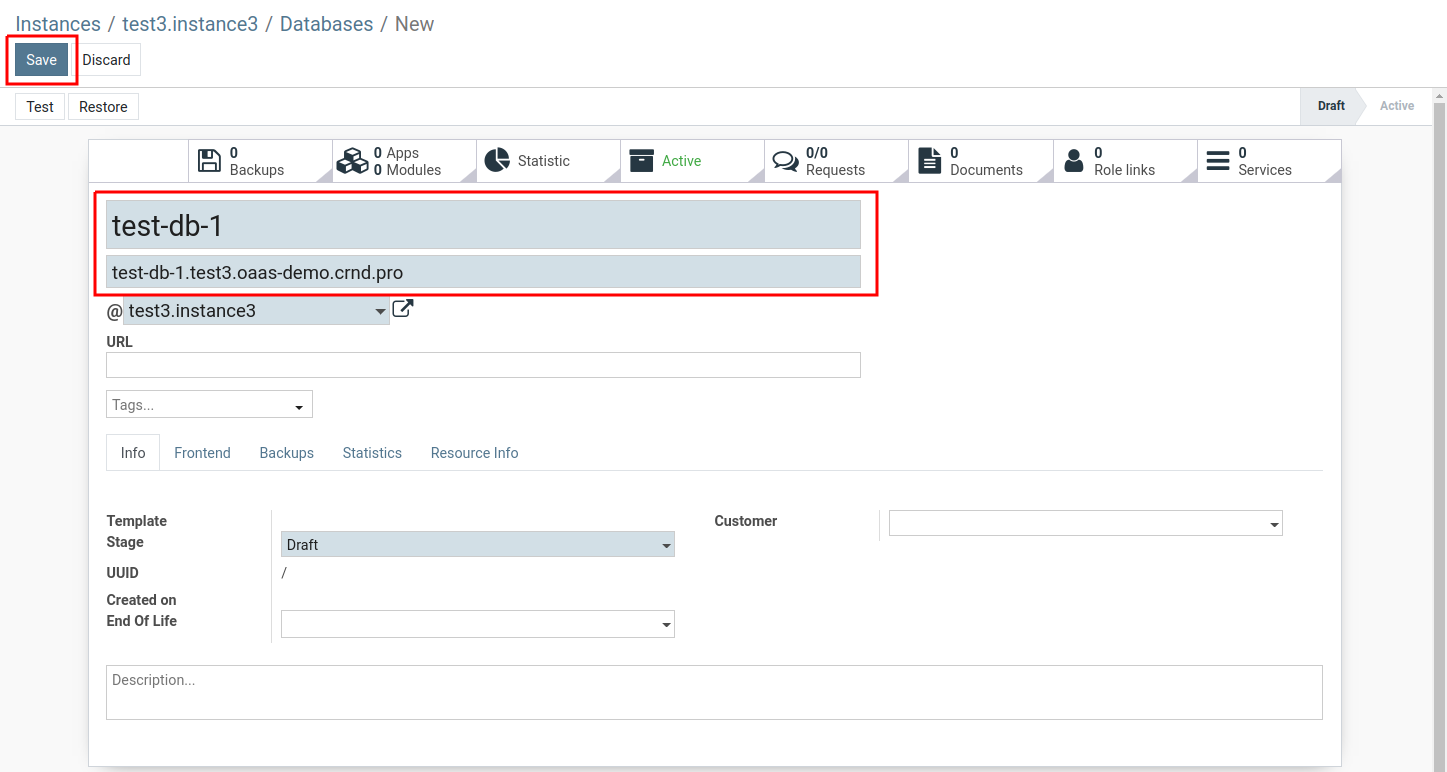Open Databases breadcrumb link
1447x772 pixels.
pyautogui.click(x=326, y=24)
